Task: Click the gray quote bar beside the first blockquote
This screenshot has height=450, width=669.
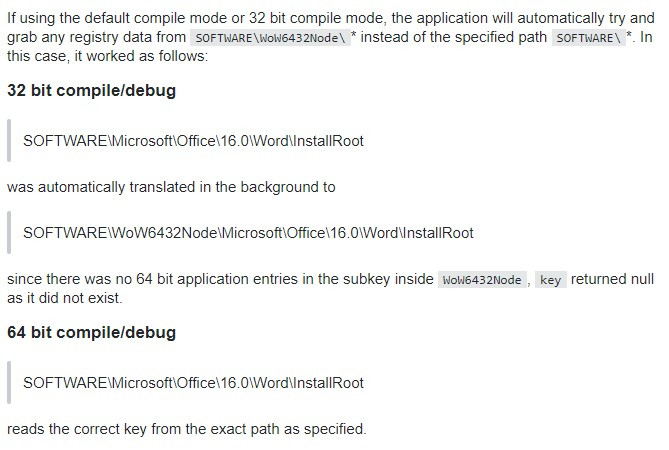Action: (x=9, y=141)
